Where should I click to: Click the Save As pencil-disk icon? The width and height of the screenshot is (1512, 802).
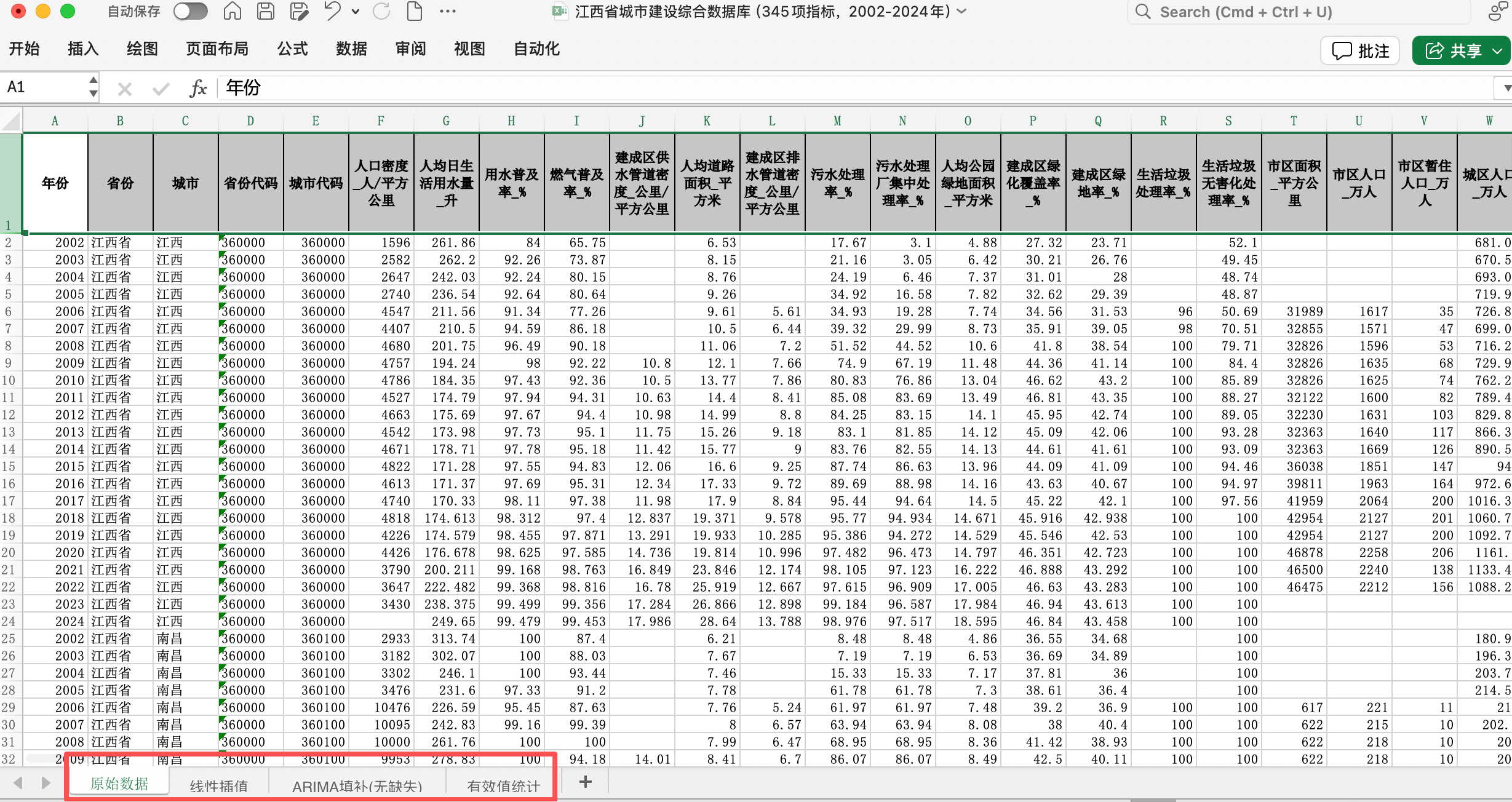(299, 11)
